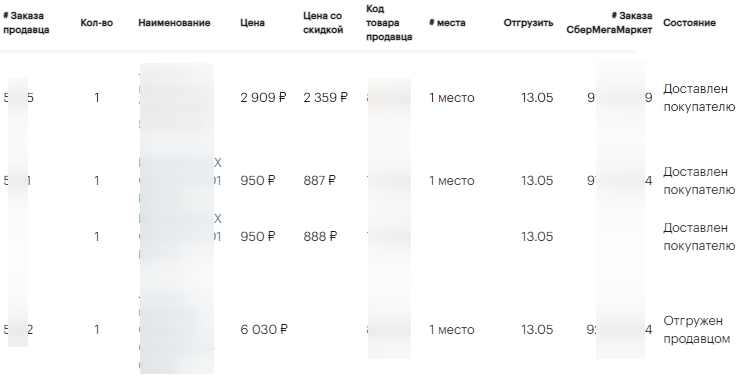This screenshot has height=381, width=740.
Task: Select the Код товара продавца header
Action: pyautogui.click(x=389, y=23)
